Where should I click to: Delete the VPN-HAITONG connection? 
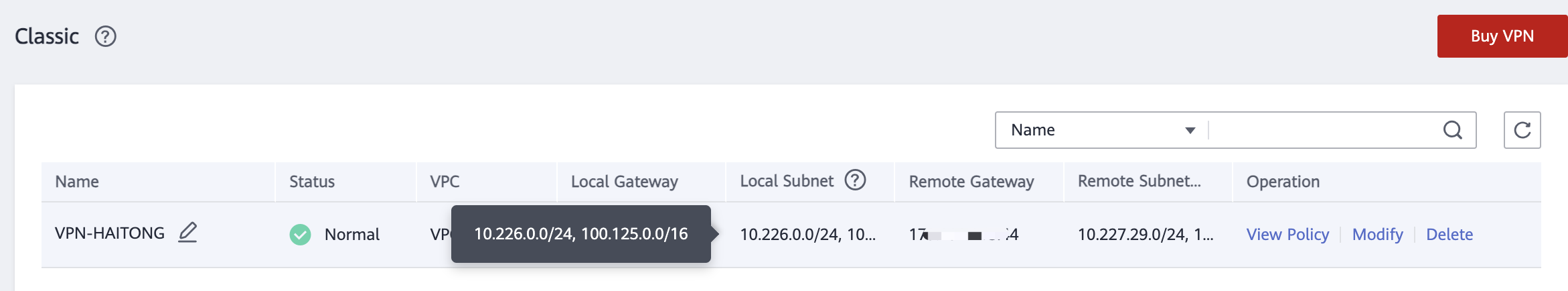click(x=1449, y=234)
